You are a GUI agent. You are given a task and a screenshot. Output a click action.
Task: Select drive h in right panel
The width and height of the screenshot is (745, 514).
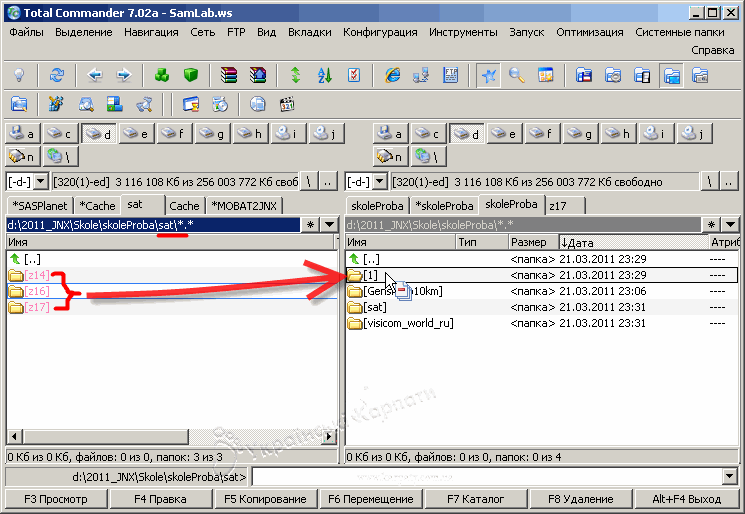tap(619, 133)
